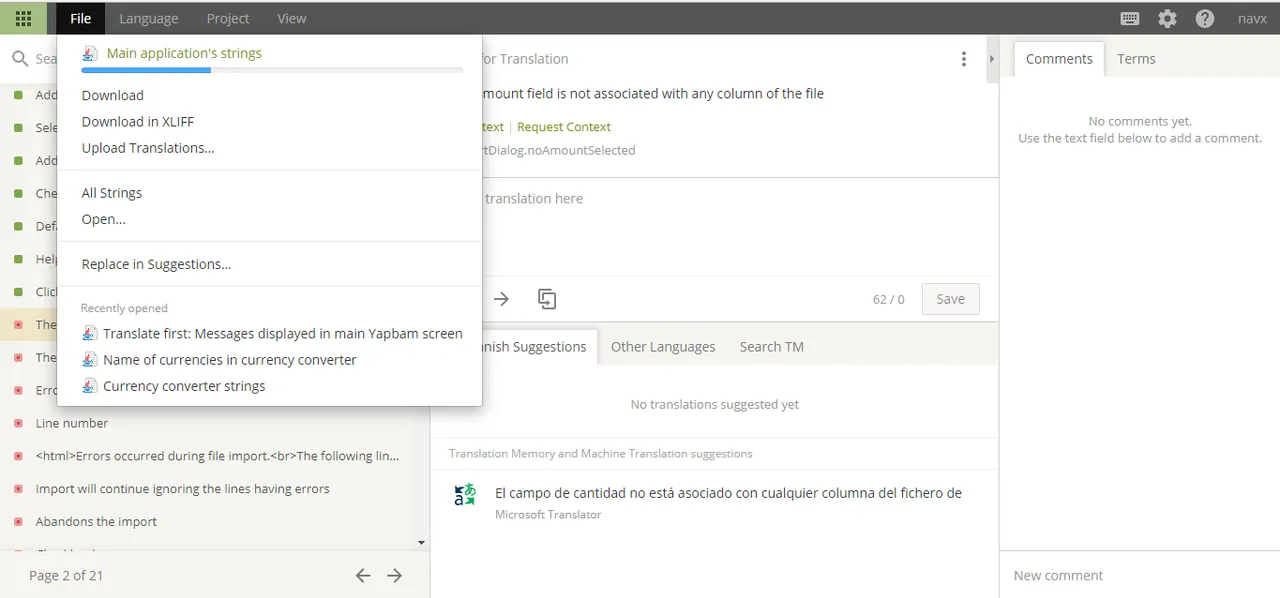Open the settings gear icon
Image resolution: width=1280 pixels, height=598 pixels.
tap(1167, 18)
